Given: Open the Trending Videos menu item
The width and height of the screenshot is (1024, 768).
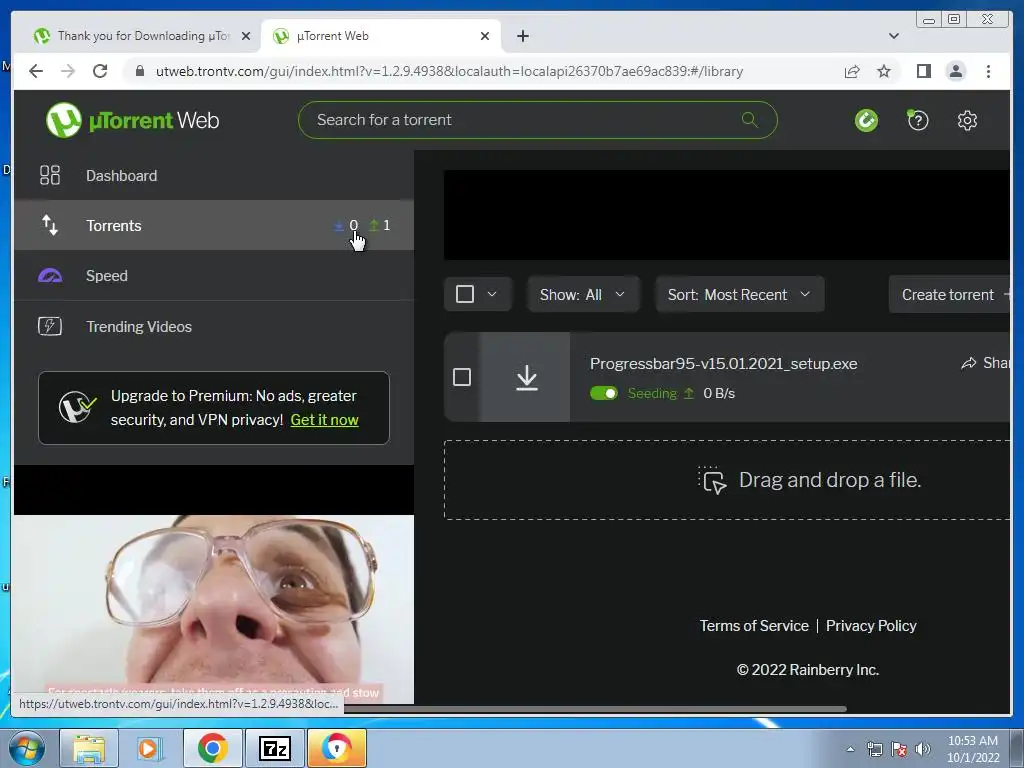Looking at the screenshot, I should pyautogui.click(x=214, y=326).
